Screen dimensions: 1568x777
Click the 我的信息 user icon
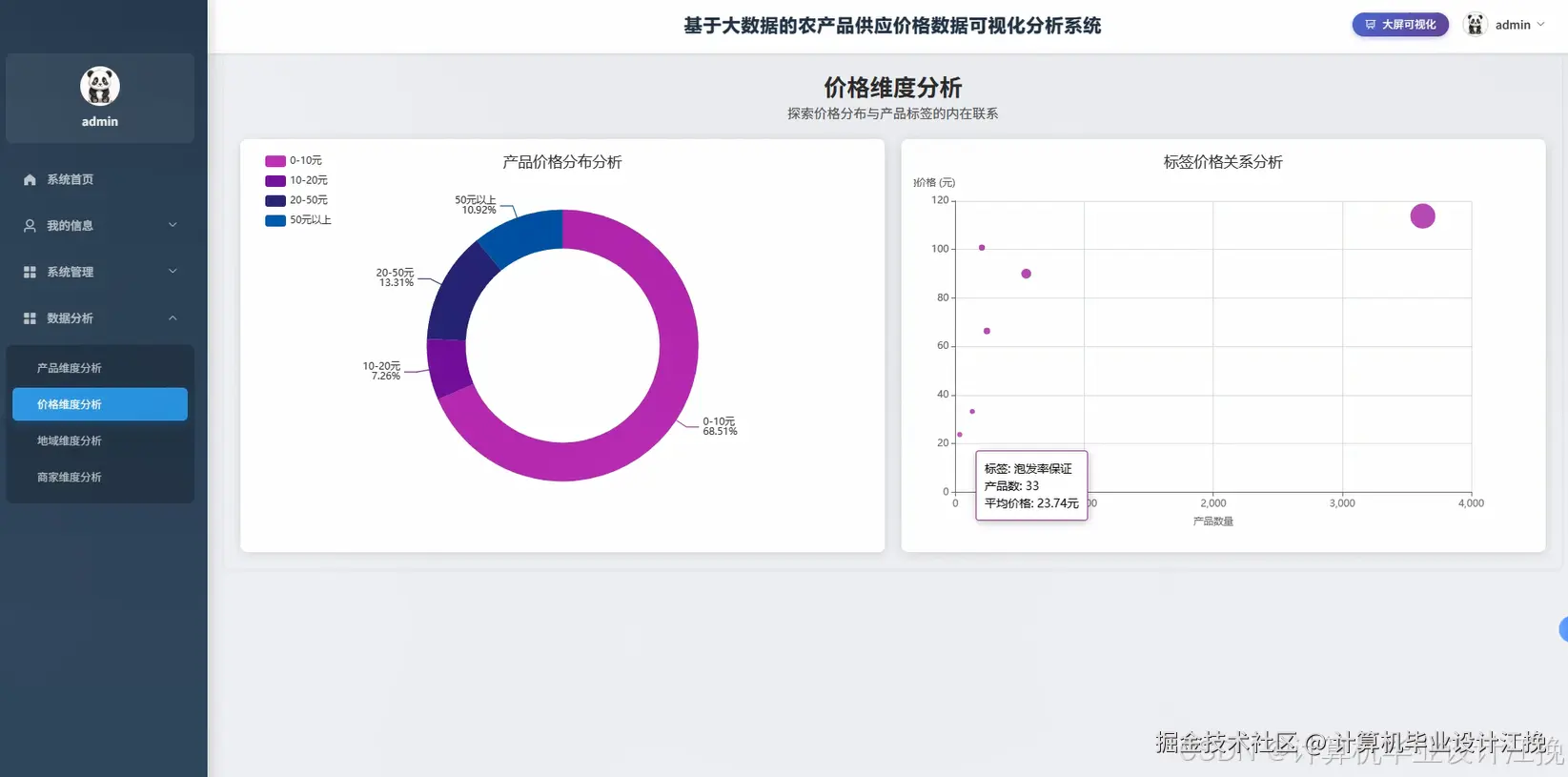click(x=30, y=226)
